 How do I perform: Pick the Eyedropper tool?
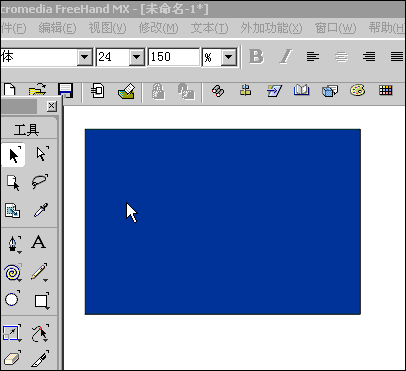coord(41,210)
